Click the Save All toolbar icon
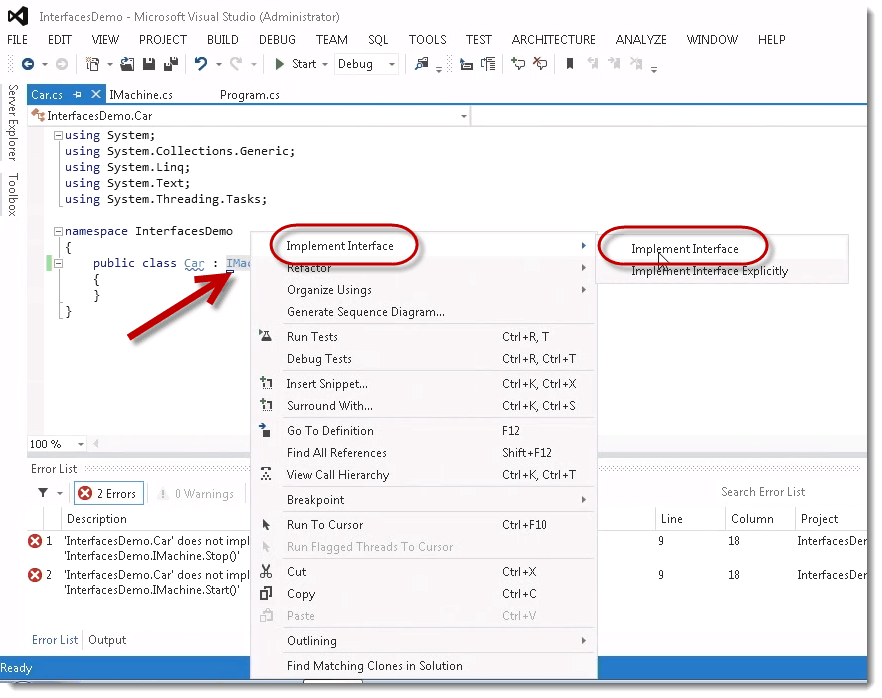 tap(171, 64)
